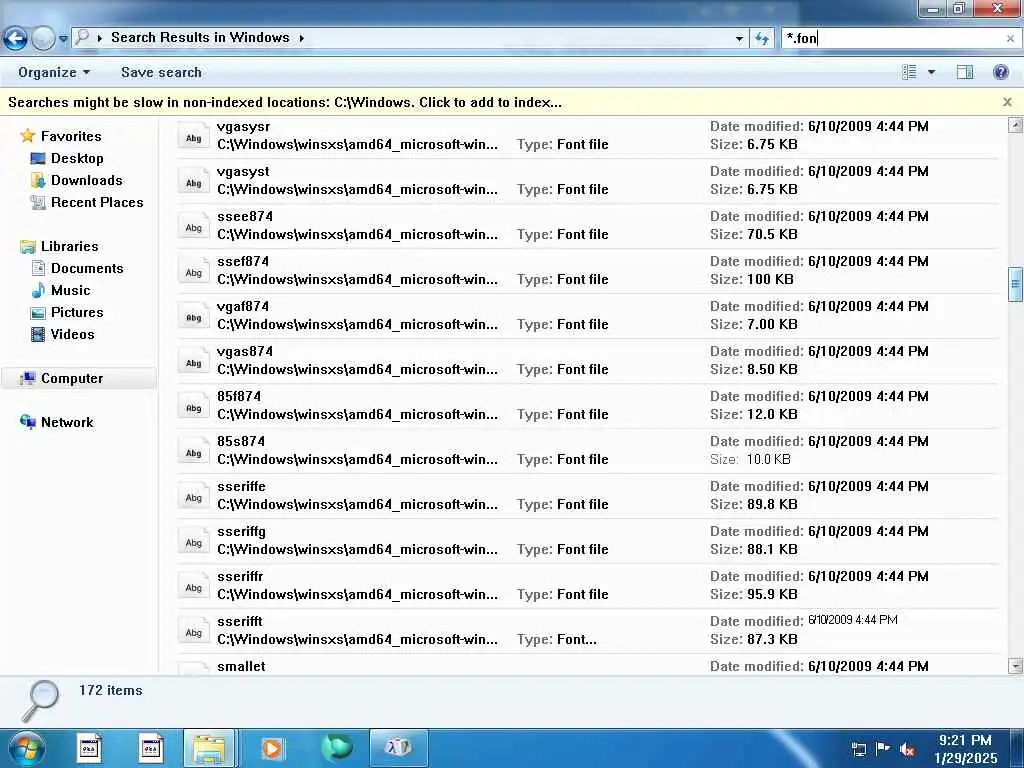
Task: Select the vgas874 font file icon
Action: tap(193, 362)
